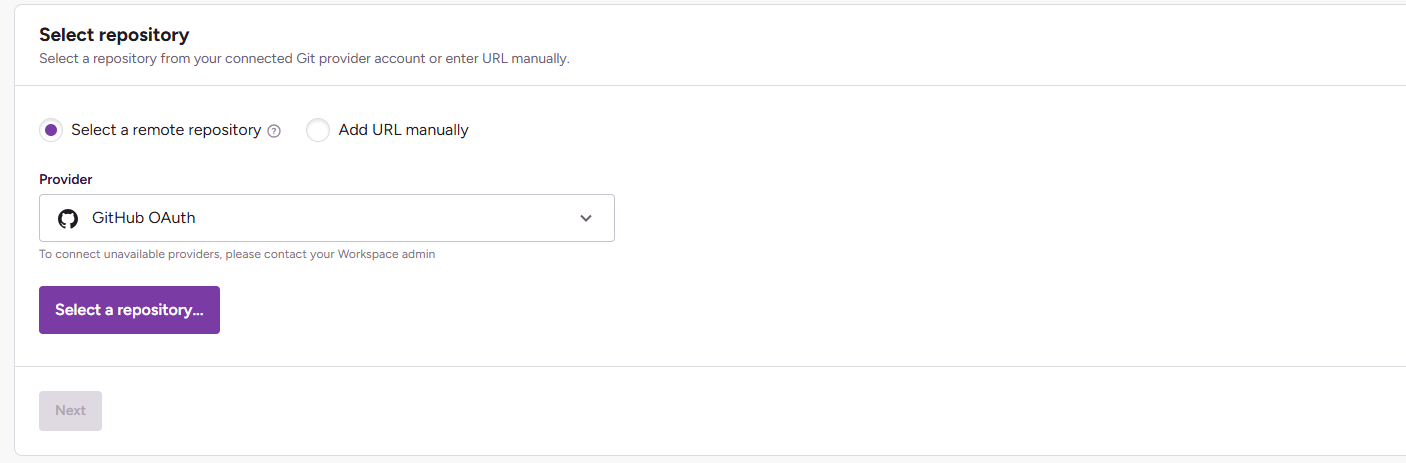Click the chevron arrow in Provider dropdown

(586, 218)
